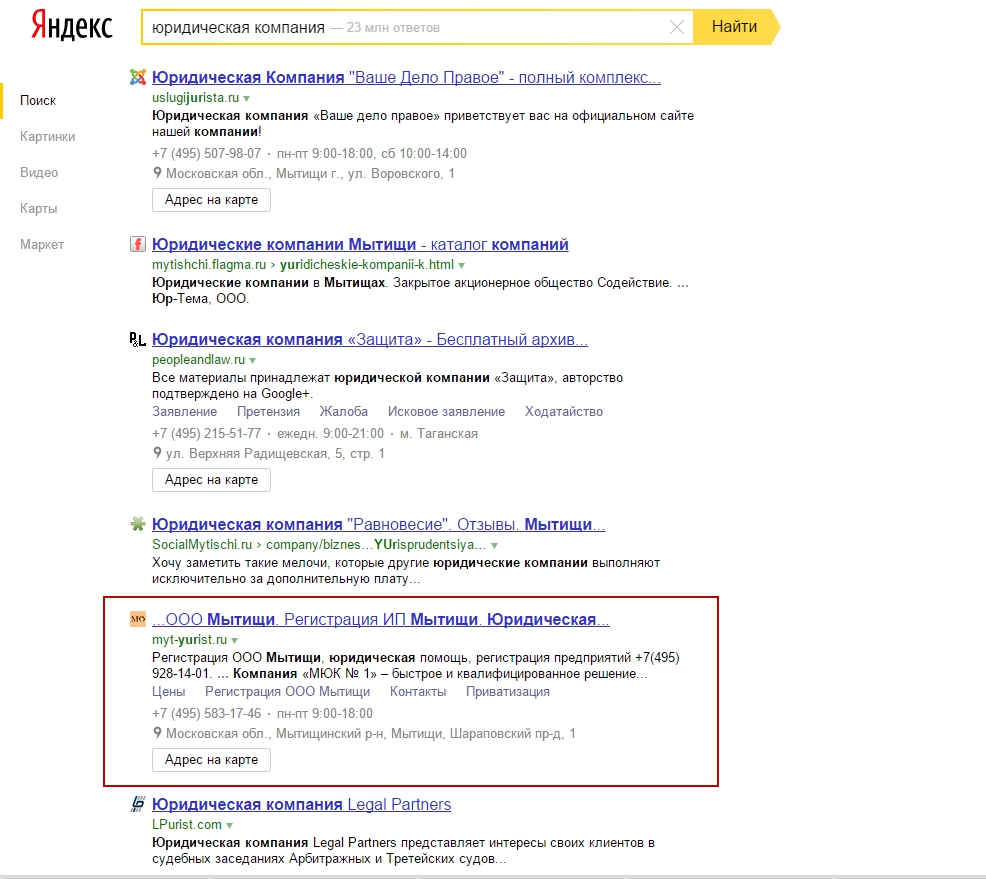Click Адрес на карте under Воровского address
986x879 pixels.
coord(211,200)
